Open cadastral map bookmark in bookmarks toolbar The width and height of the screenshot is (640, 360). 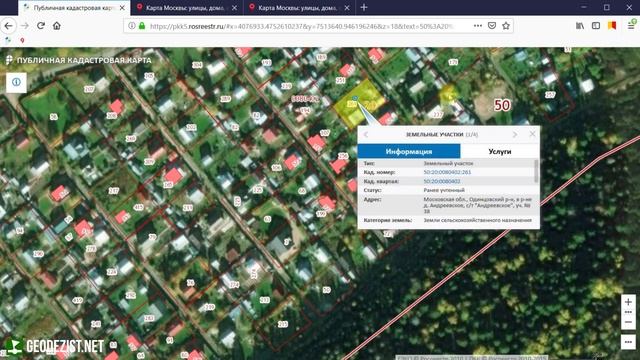(x=8, y=40)
